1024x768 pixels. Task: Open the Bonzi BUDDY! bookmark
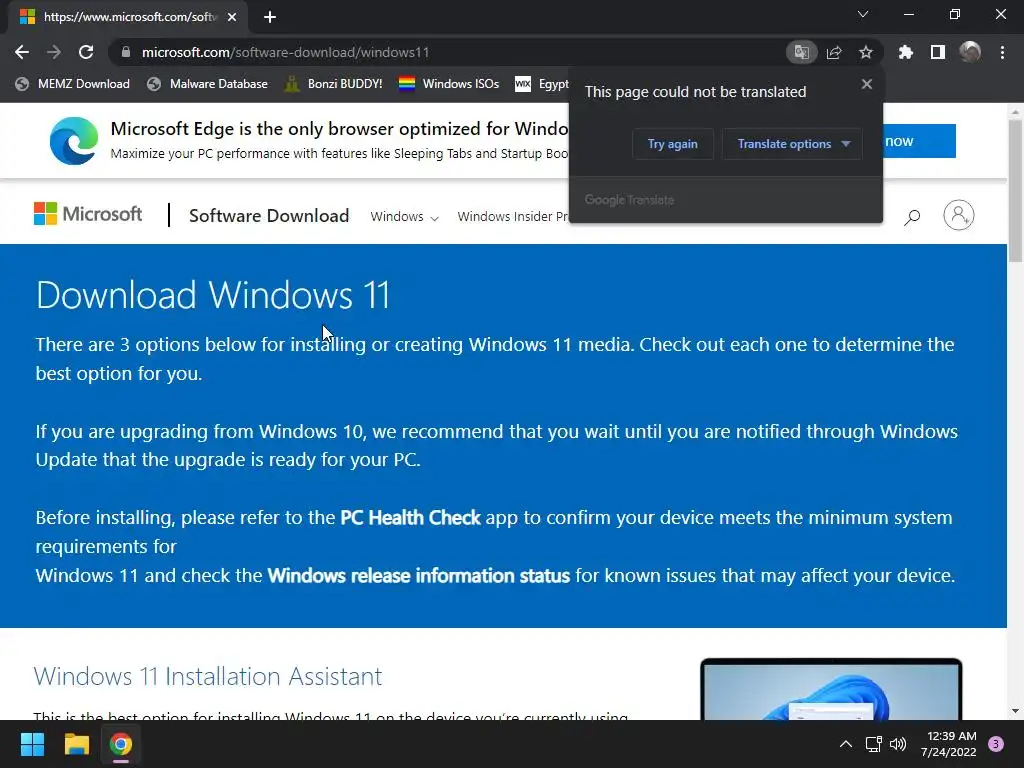point(333,84)
